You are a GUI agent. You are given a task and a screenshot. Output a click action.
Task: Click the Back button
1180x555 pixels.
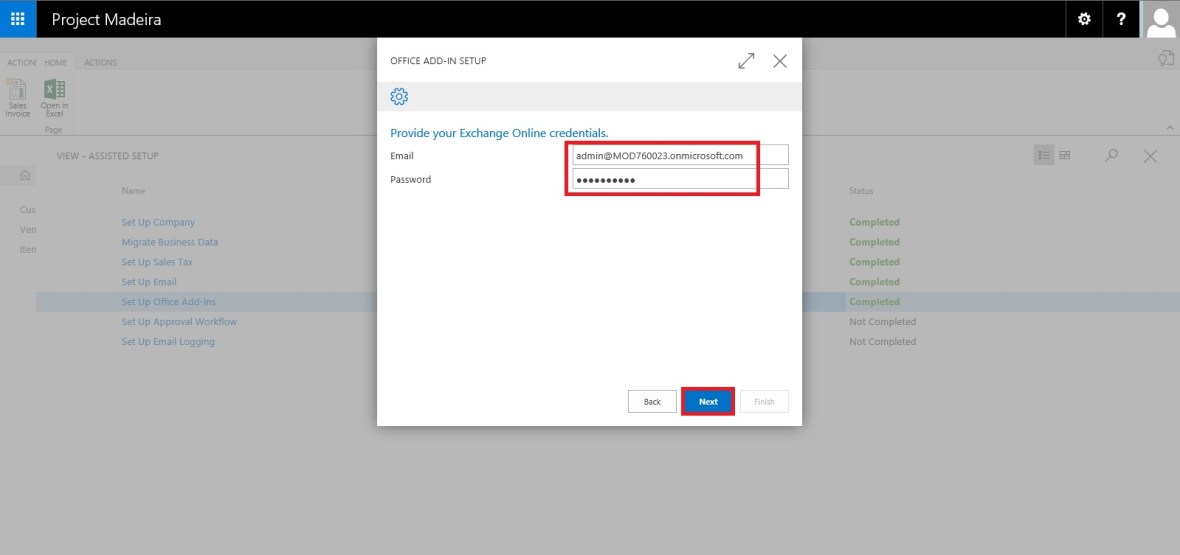pos(652,401)
